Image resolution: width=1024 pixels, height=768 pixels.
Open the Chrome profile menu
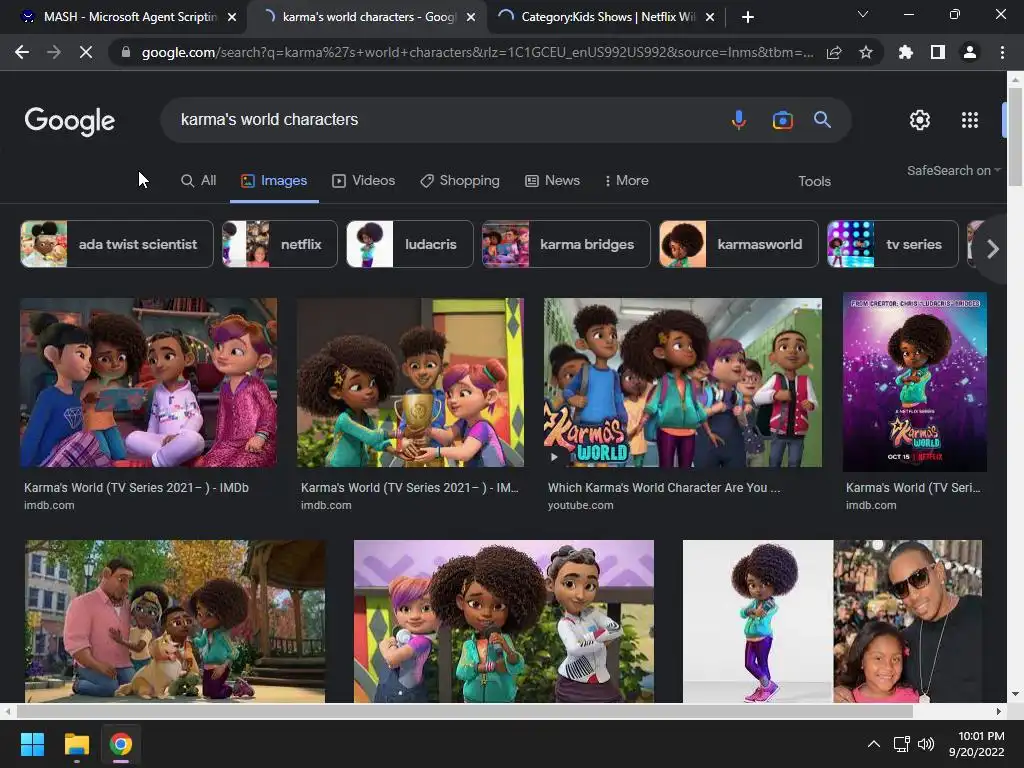click(969, 52)
